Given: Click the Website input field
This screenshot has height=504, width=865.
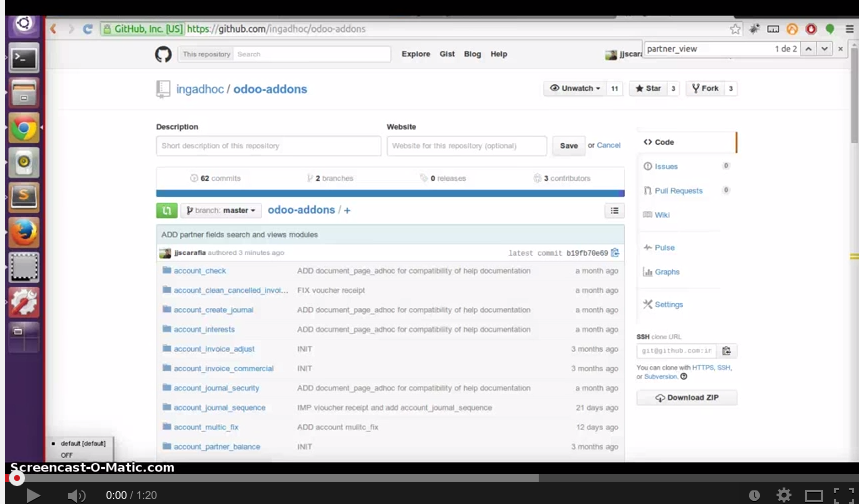Looking at the screenshot, I should click(x=467, y=146).
